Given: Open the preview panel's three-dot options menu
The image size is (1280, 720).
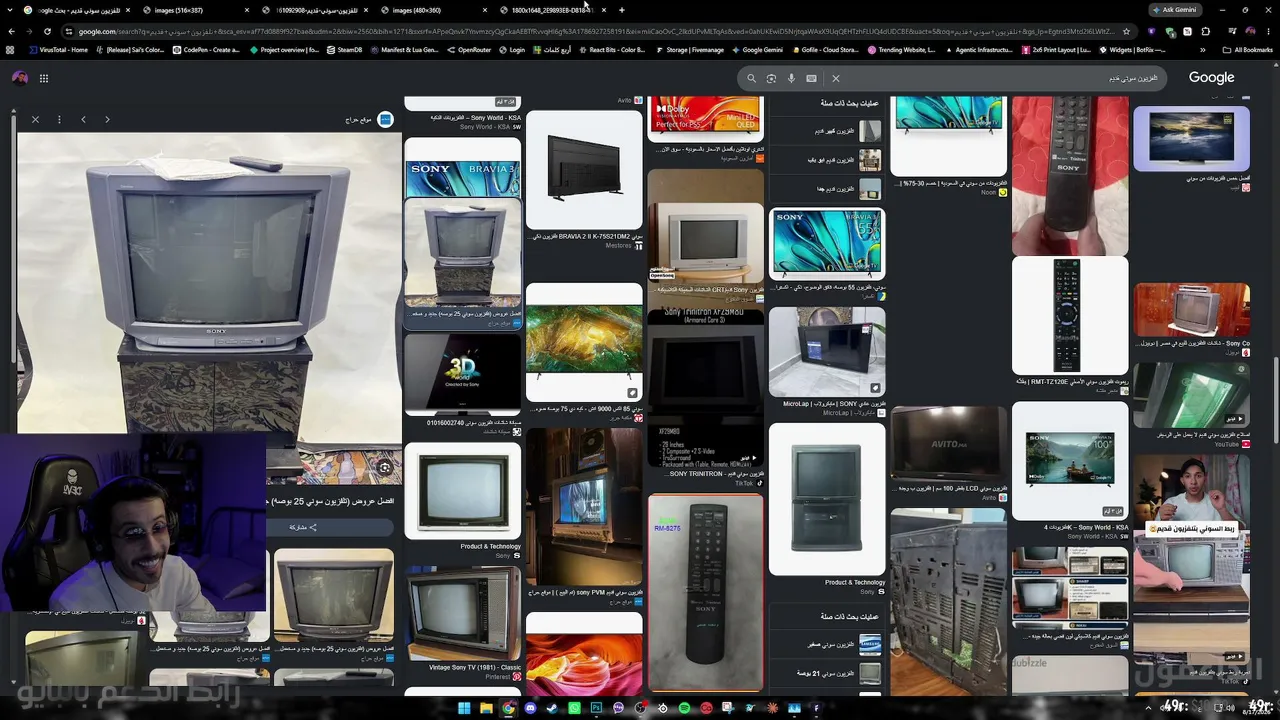Looking at the screenshot, I should [59, 120].
